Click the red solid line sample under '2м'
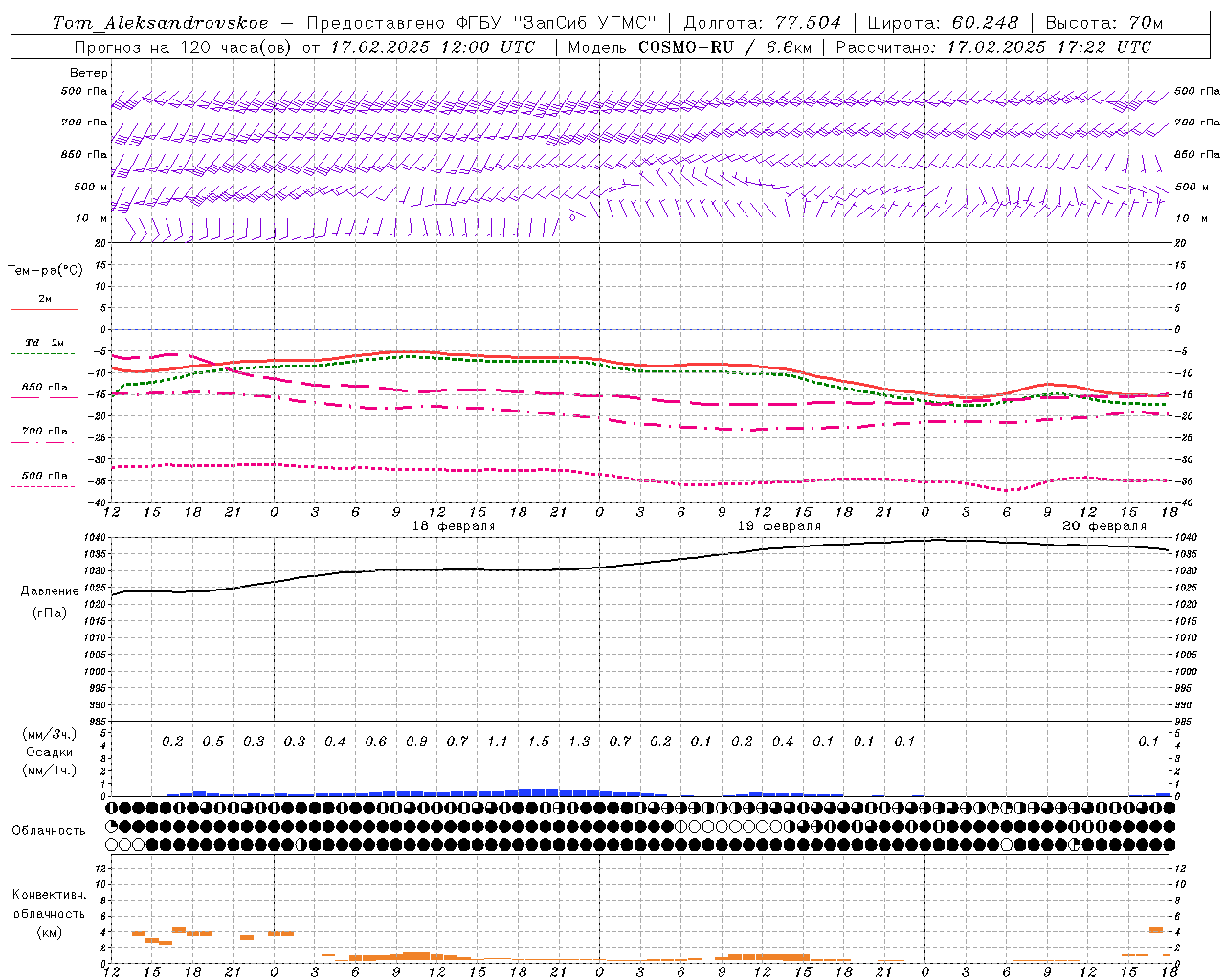The width and height of the screenshot is (1225, 980). click(45, 310)
